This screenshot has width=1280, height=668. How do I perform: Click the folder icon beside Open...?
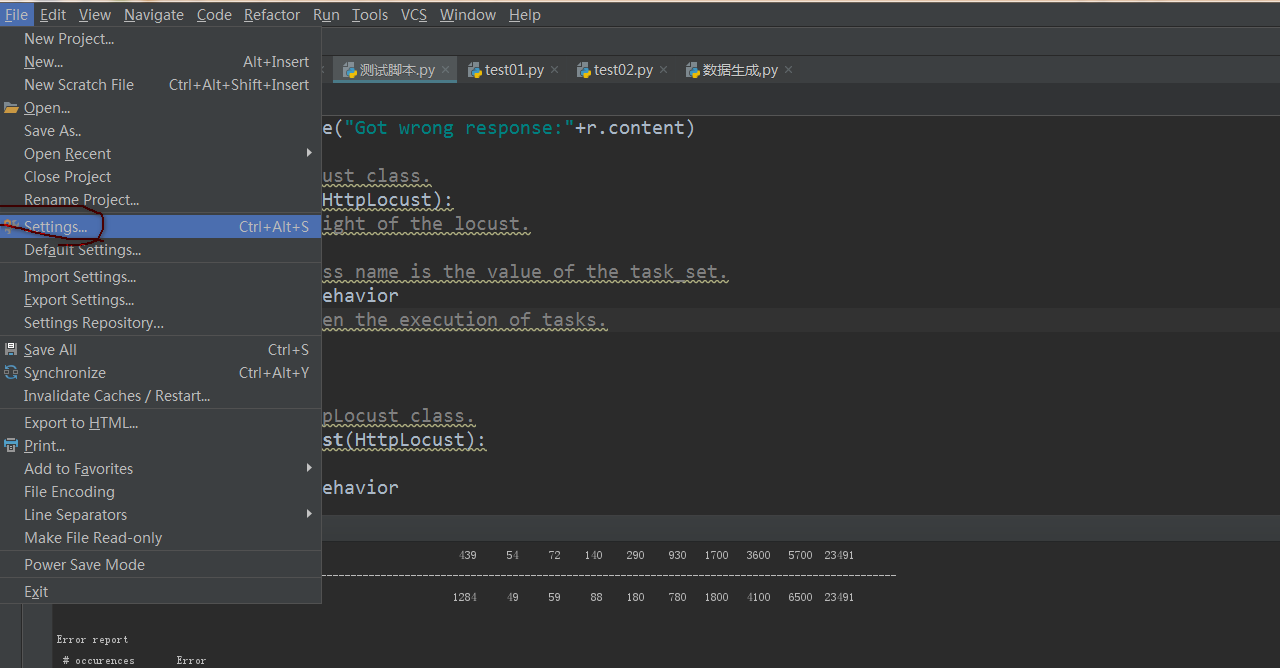pyautogui.click(x=11, y=108)
